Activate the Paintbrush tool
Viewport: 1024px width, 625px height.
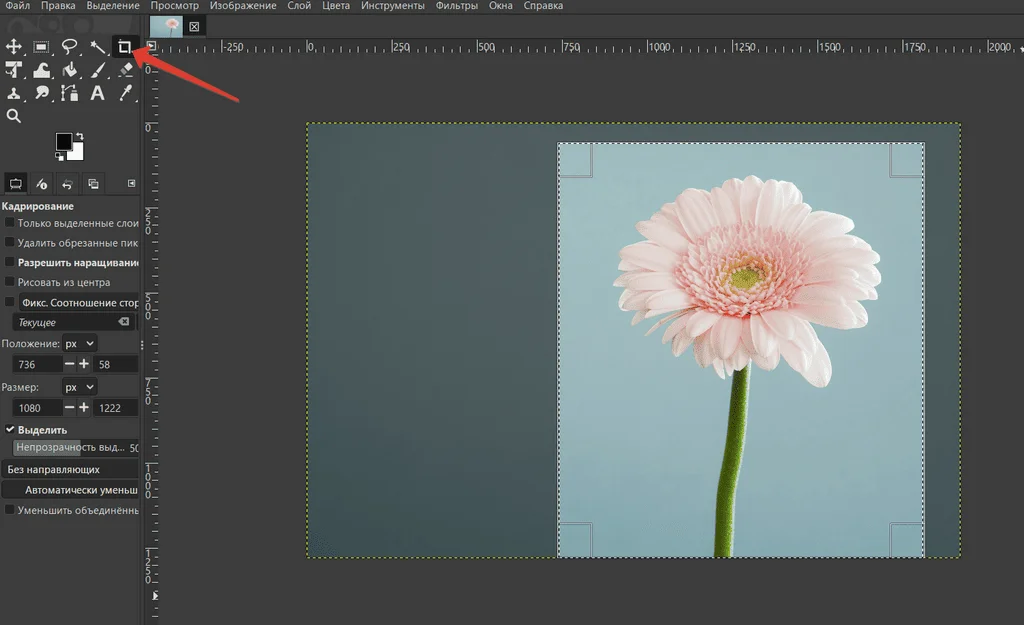pyautogui.click(x=98, y=70)
